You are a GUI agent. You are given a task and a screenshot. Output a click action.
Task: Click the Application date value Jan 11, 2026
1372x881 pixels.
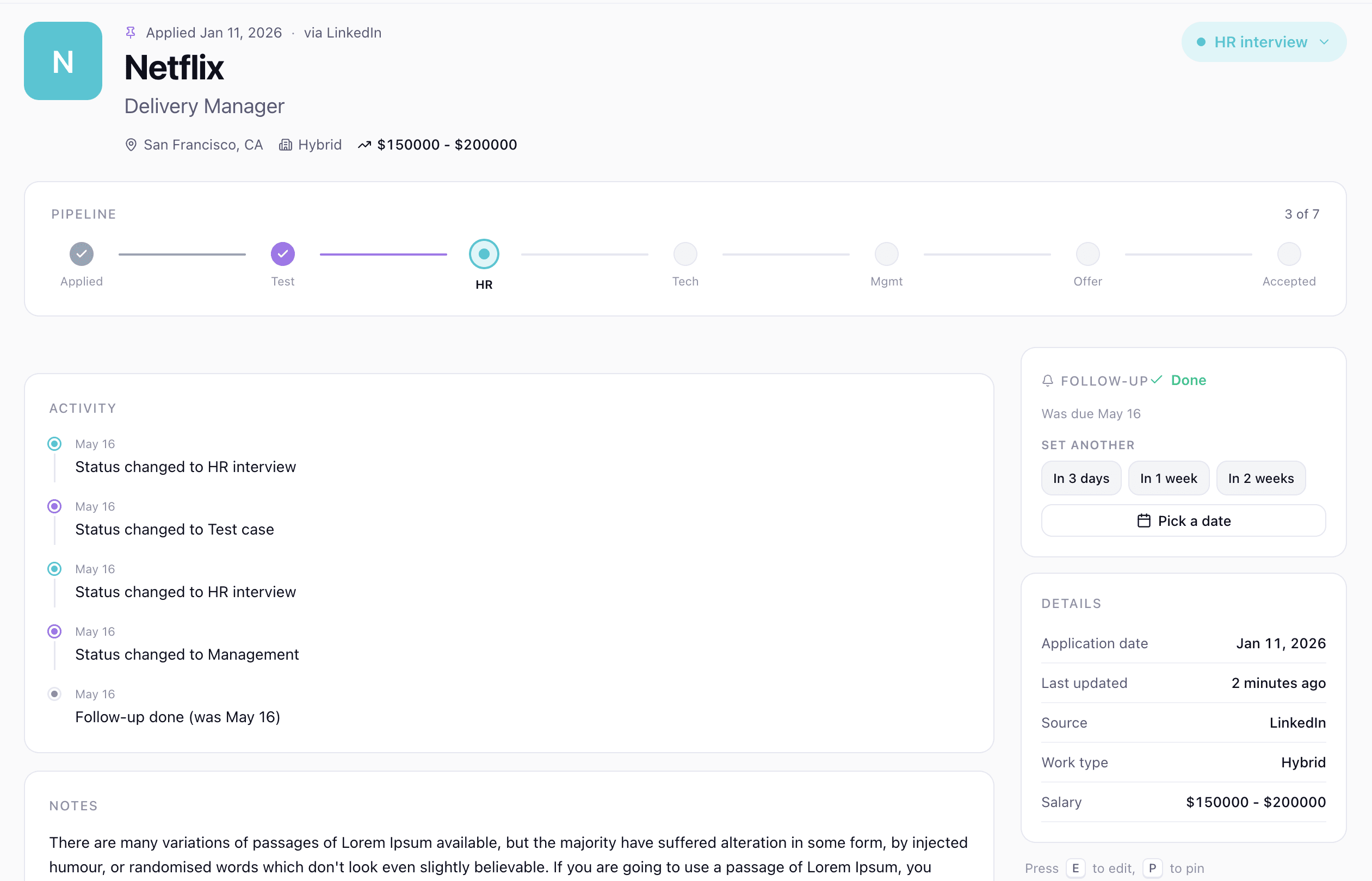pyautogui.click(x=1281, y=643)
